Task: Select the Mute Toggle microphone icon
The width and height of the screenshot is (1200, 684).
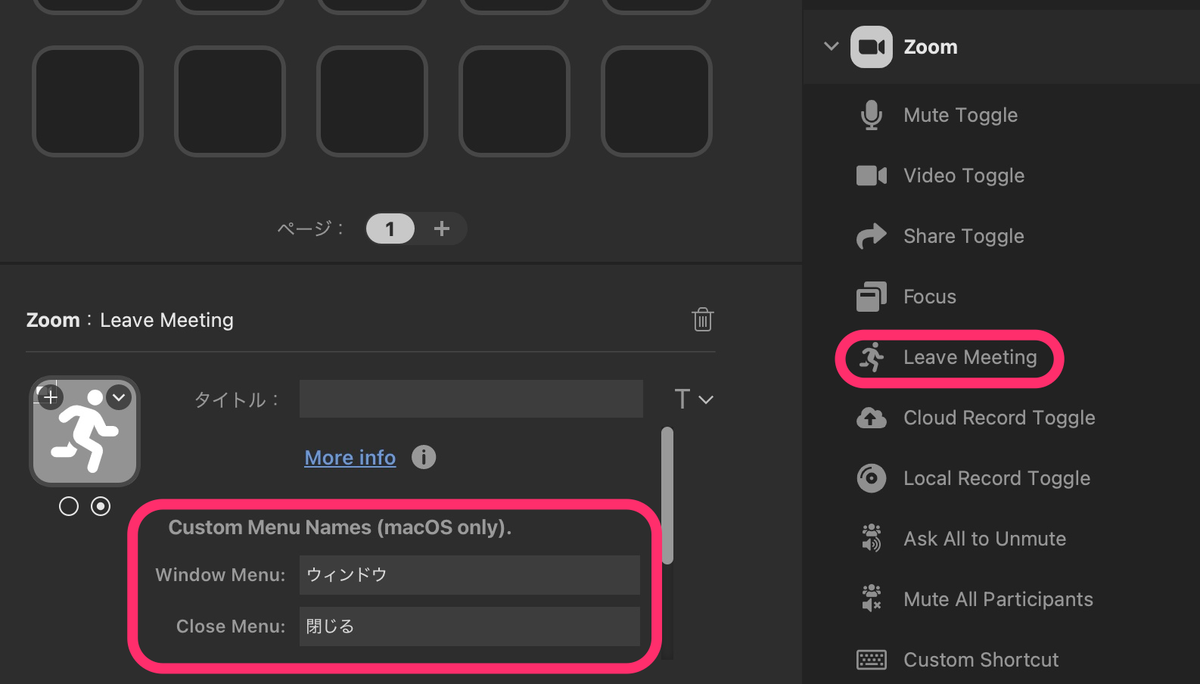Action: tap(870, 114)
